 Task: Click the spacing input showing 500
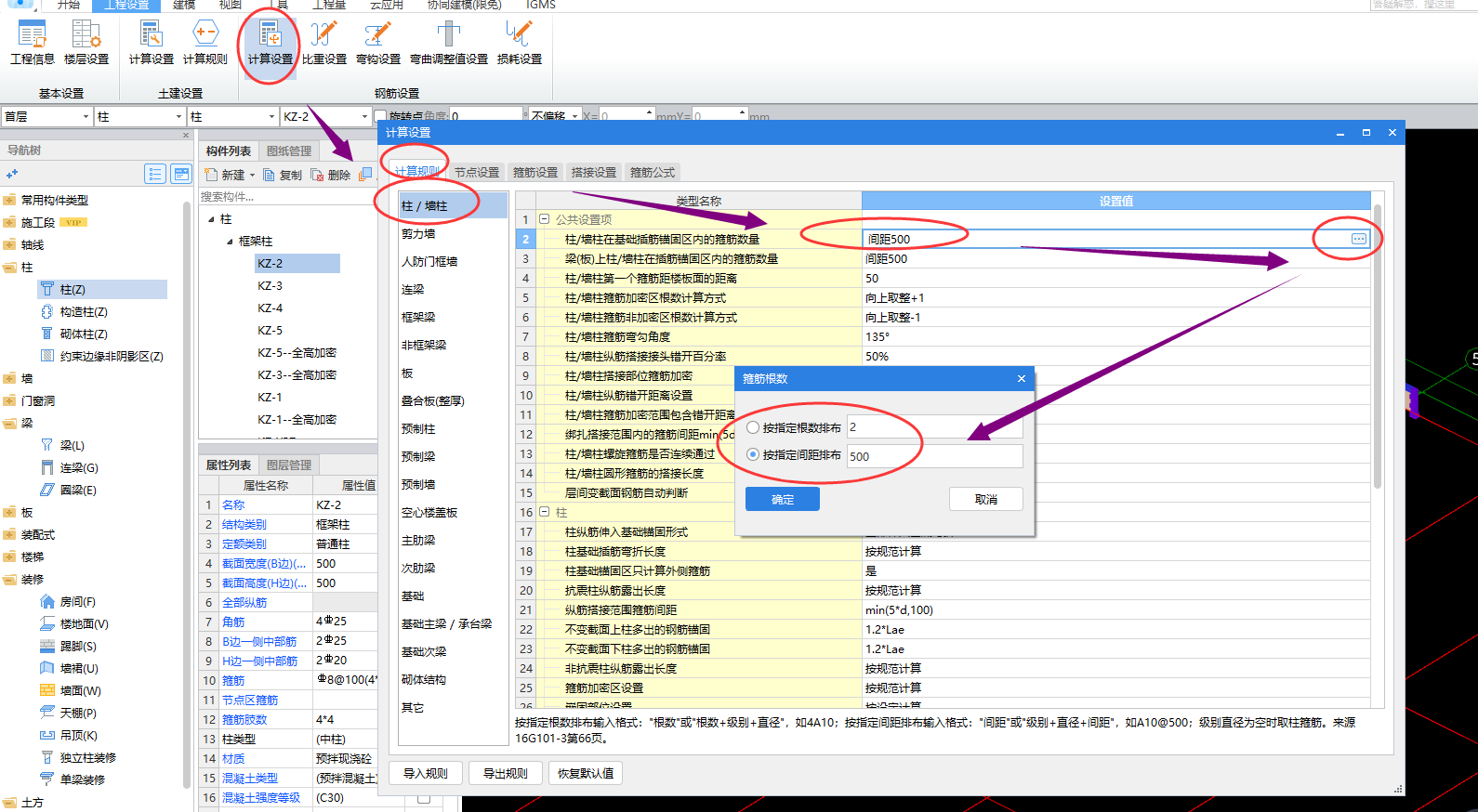tap(934, 456)
